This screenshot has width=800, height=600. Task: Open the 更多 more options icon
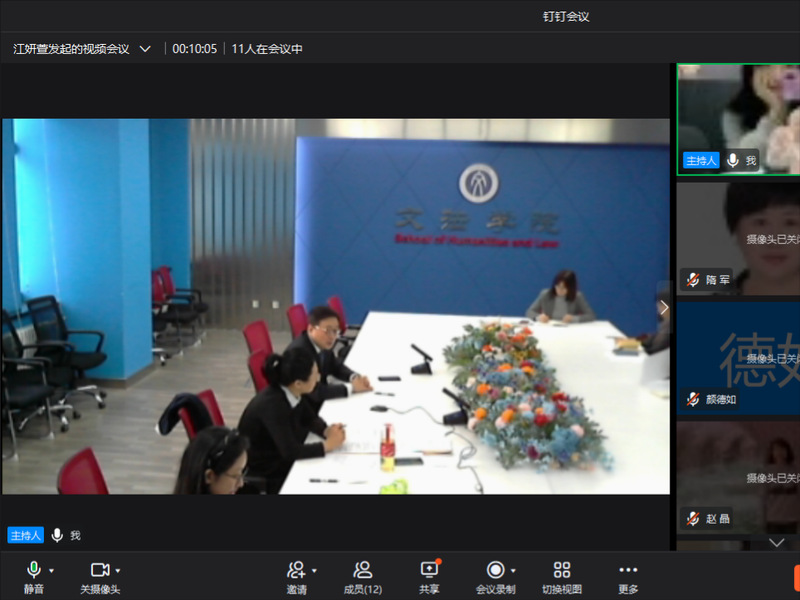[x=627, y=569]
